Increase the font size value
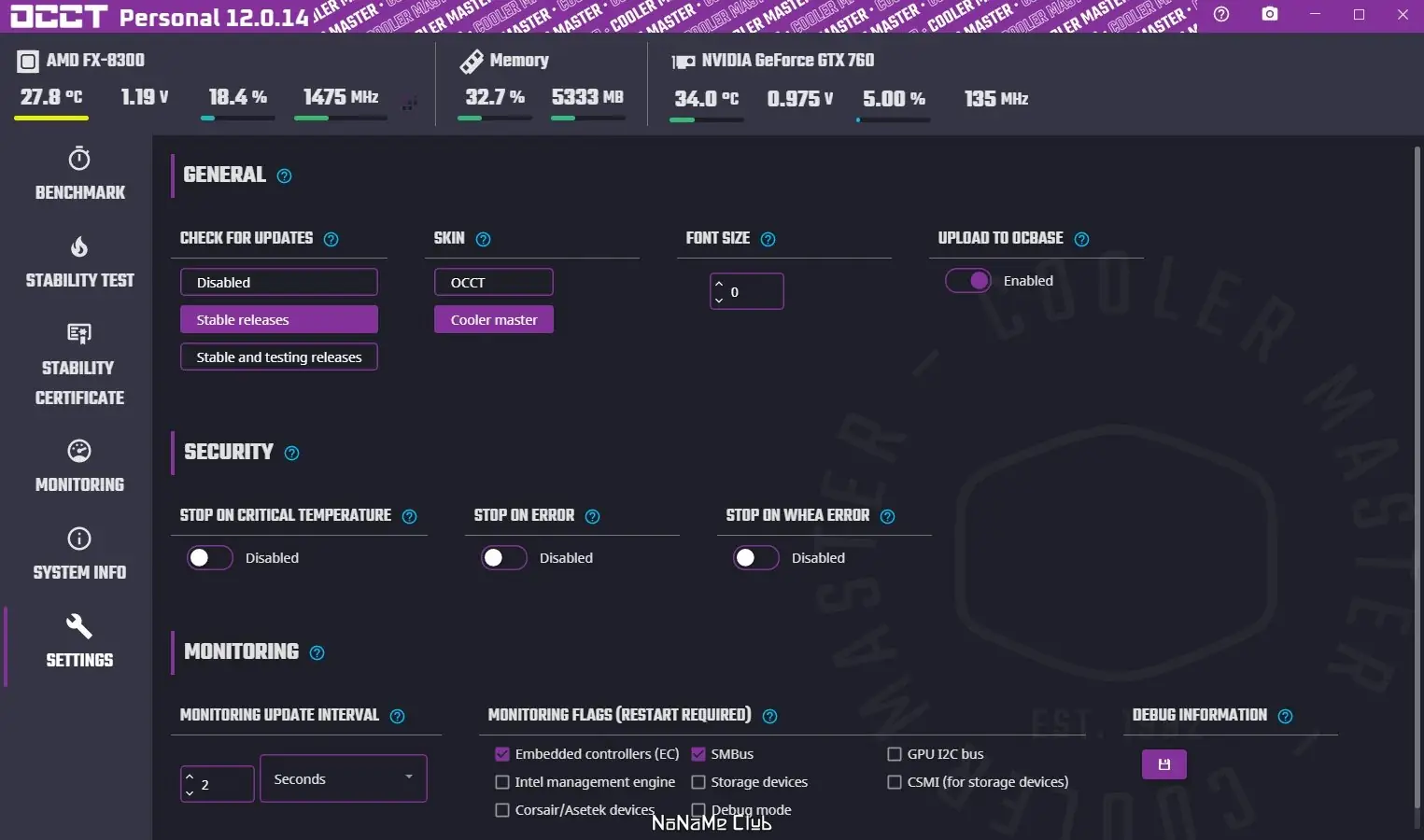 click(719, 283)
